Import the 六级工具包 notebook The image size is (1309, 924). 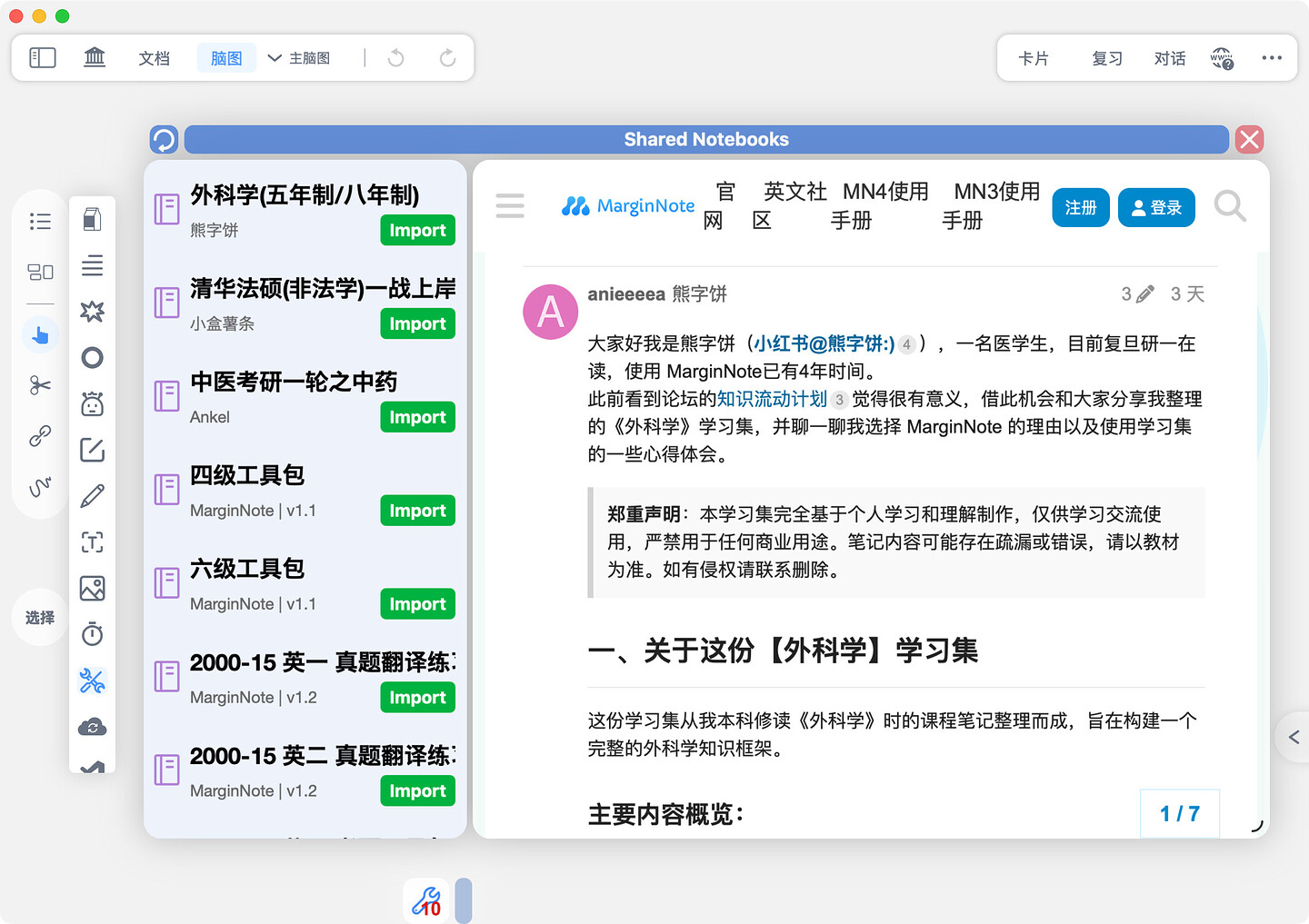coord(418,604)
